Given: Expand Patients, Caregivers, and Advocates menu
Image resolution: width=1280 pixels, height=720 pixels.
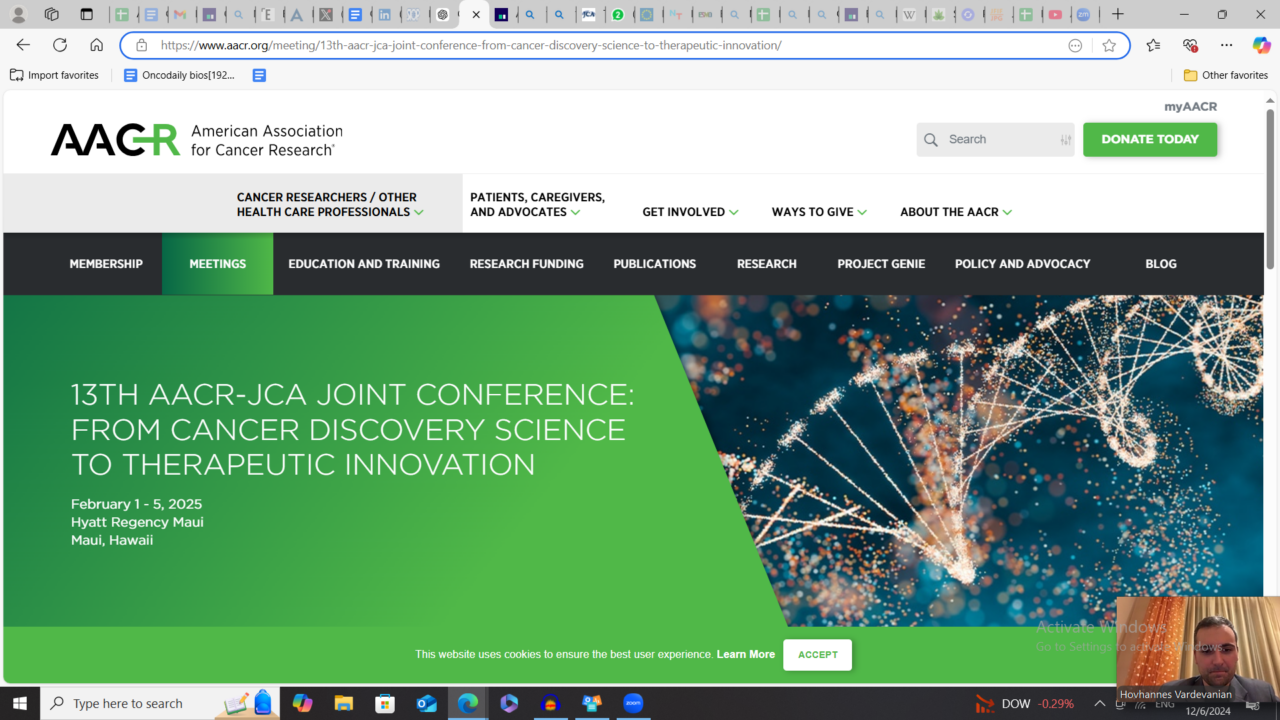Looking at the screenshot, I should pyautogui.click(x=538, y=204).
